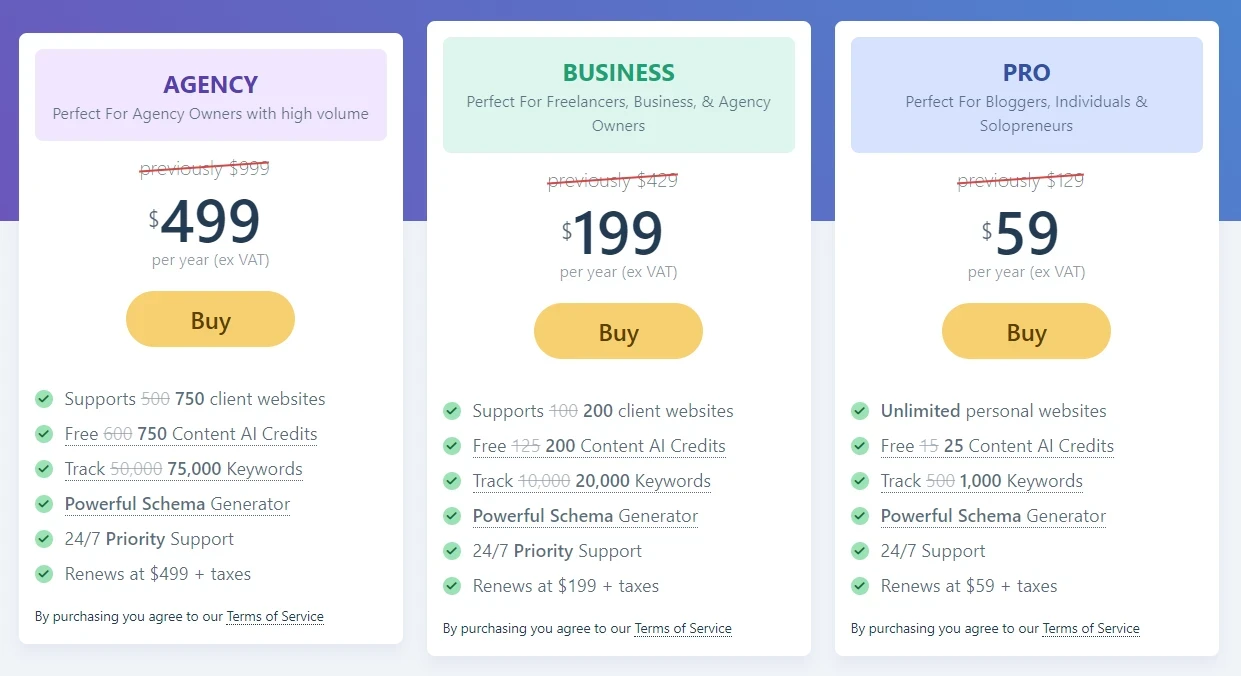Click checkmark next to Unlimited personal websites
Viewport: 1241px width, 676px height.
coord(860,411)
